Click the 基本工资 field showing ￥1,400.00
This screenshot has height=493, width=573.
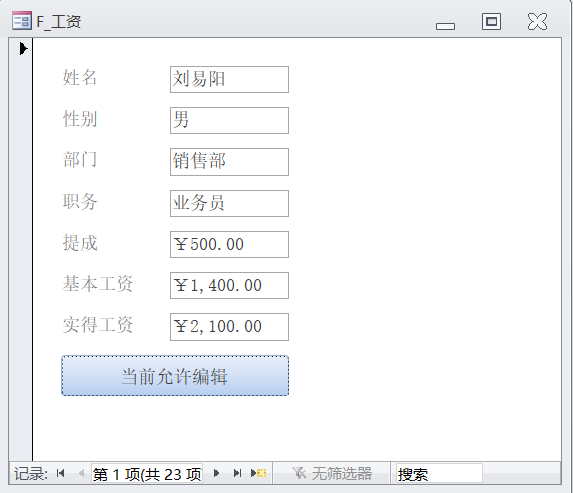pyautogui.click(x=229, y=285)
